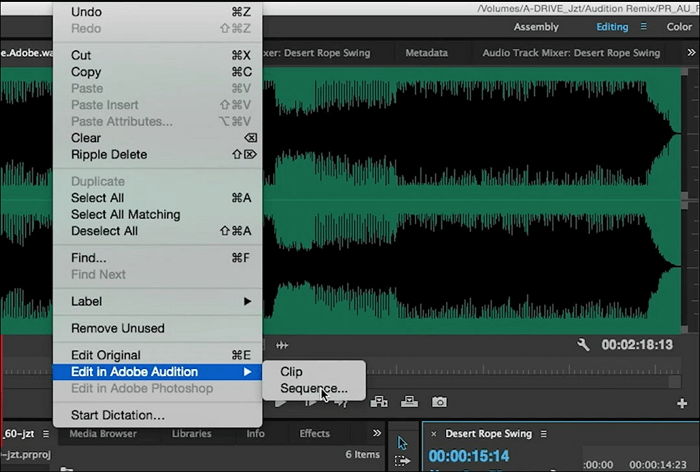Open the project panel menu icon

pyautogui.click(x=46, y=434)
